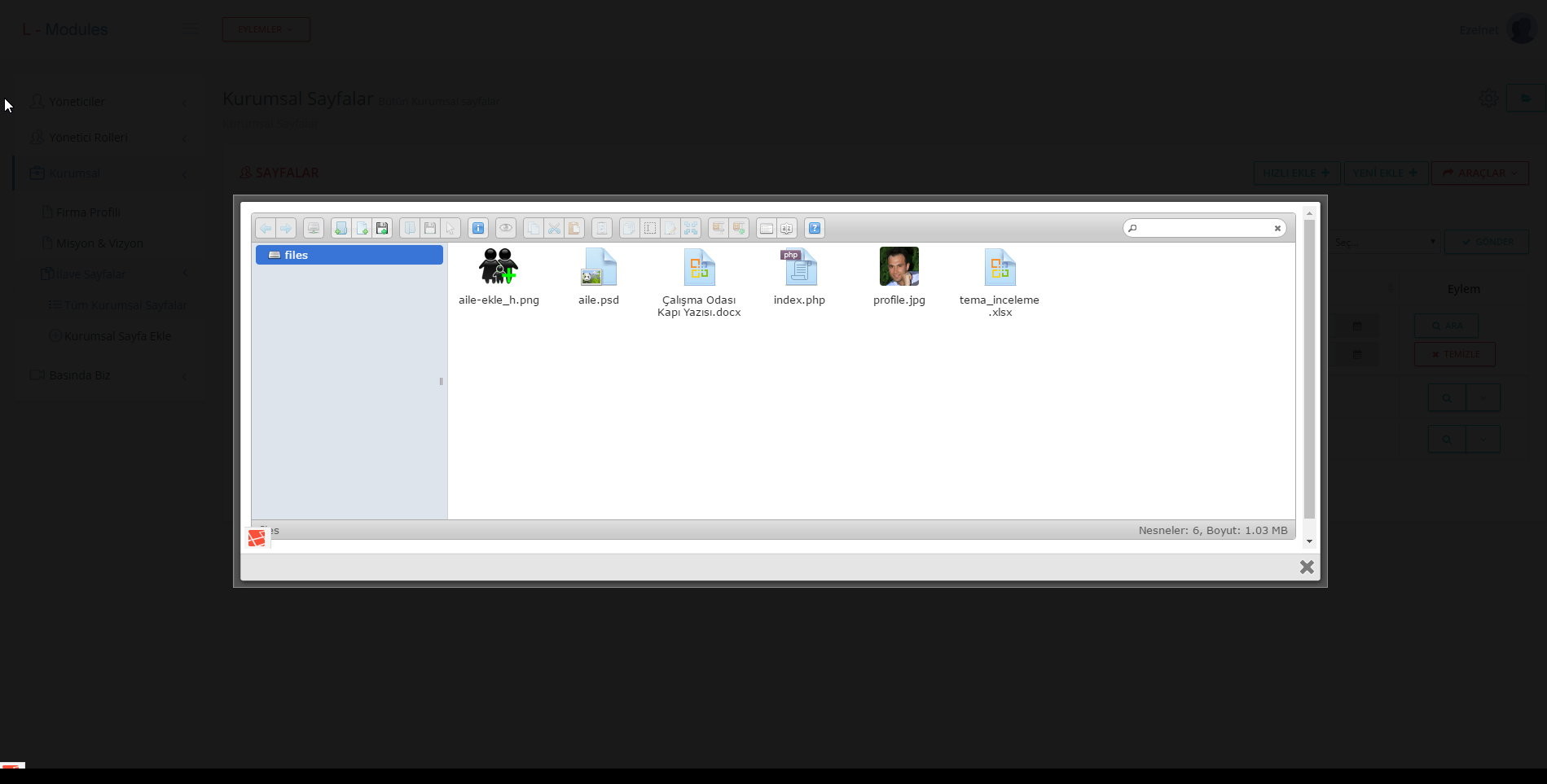Click the scrollbar down arrow in dialog

(x=1309, y=541)
